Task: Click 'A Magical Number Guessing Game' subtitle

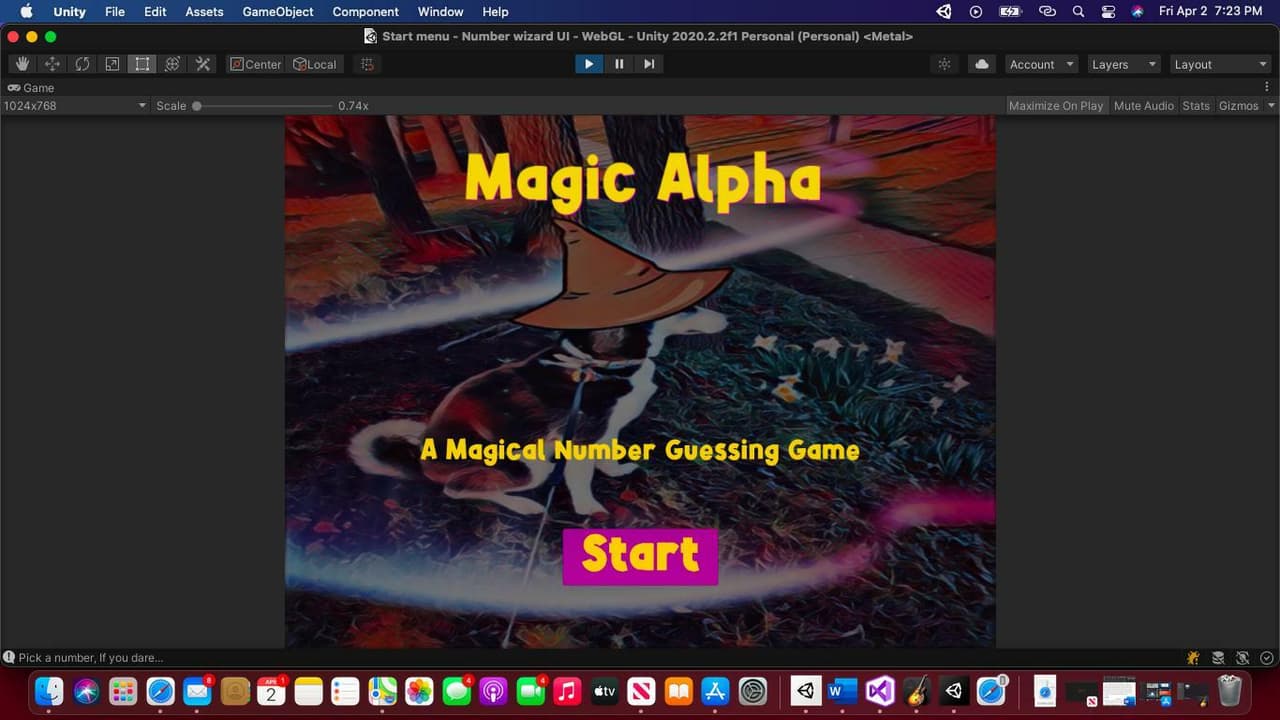Action: point(640,450)
